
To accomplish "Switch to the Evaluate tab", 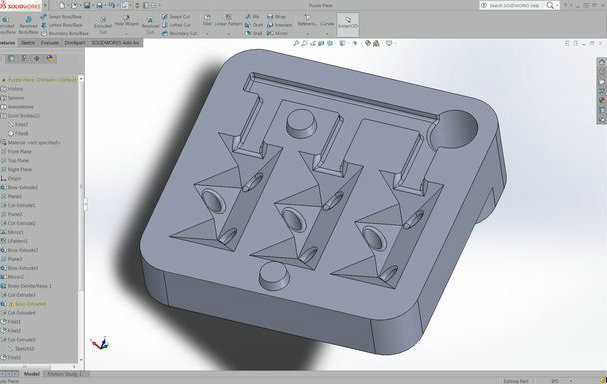I will 50,43.
